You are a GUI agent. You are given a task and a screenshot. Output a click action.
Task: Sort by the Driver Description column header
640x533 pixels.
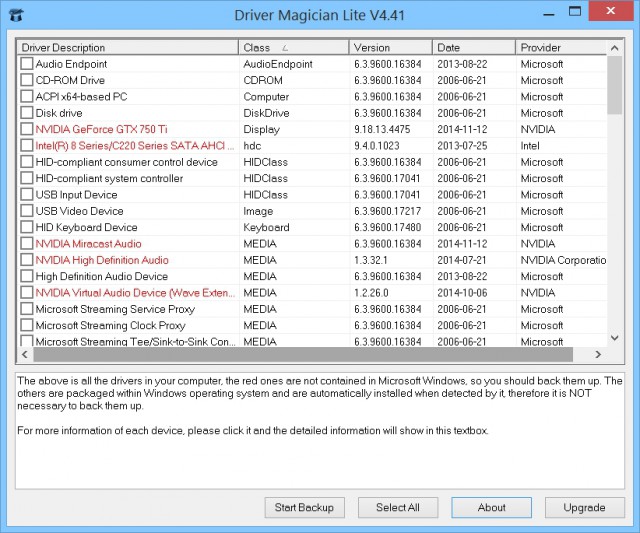tap(128, 47)
